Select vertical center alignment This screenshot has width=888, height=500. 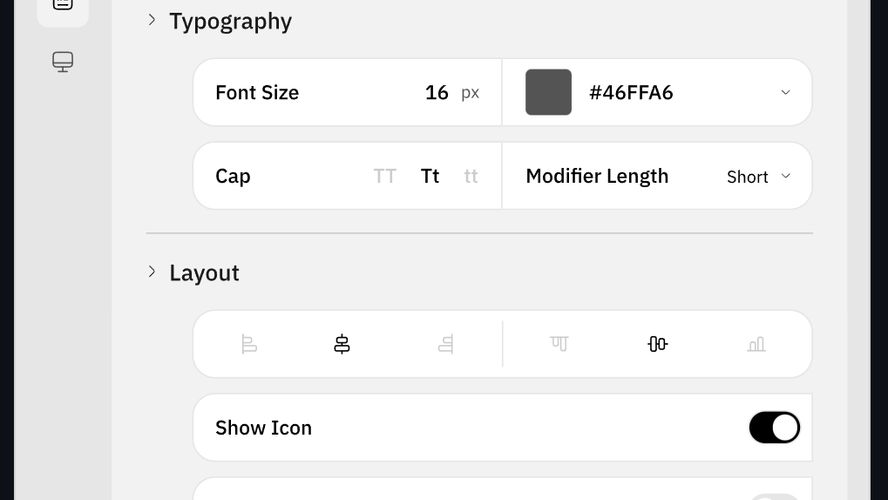pyautogui.click(x=657, y=344)
